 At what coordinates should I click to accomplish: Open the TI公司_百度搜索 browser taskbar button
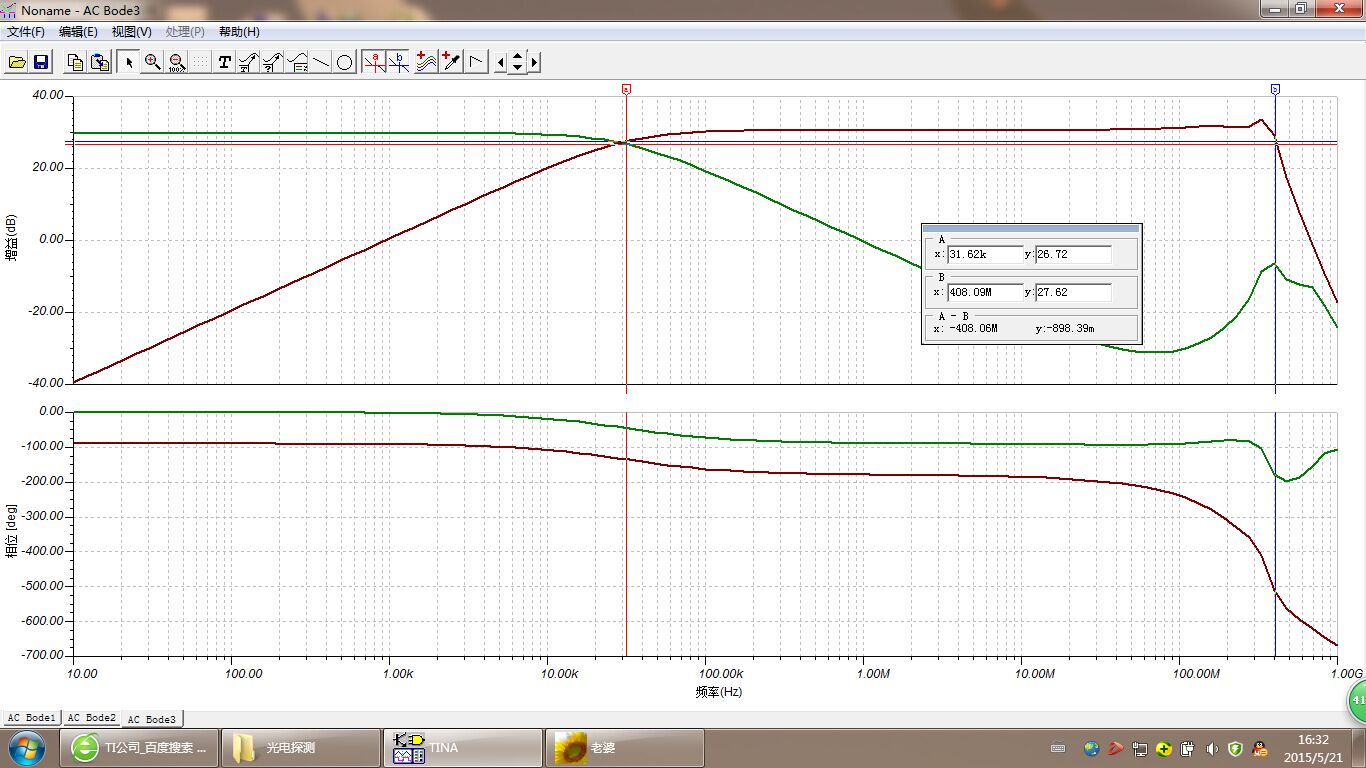(x=140, y=748)
